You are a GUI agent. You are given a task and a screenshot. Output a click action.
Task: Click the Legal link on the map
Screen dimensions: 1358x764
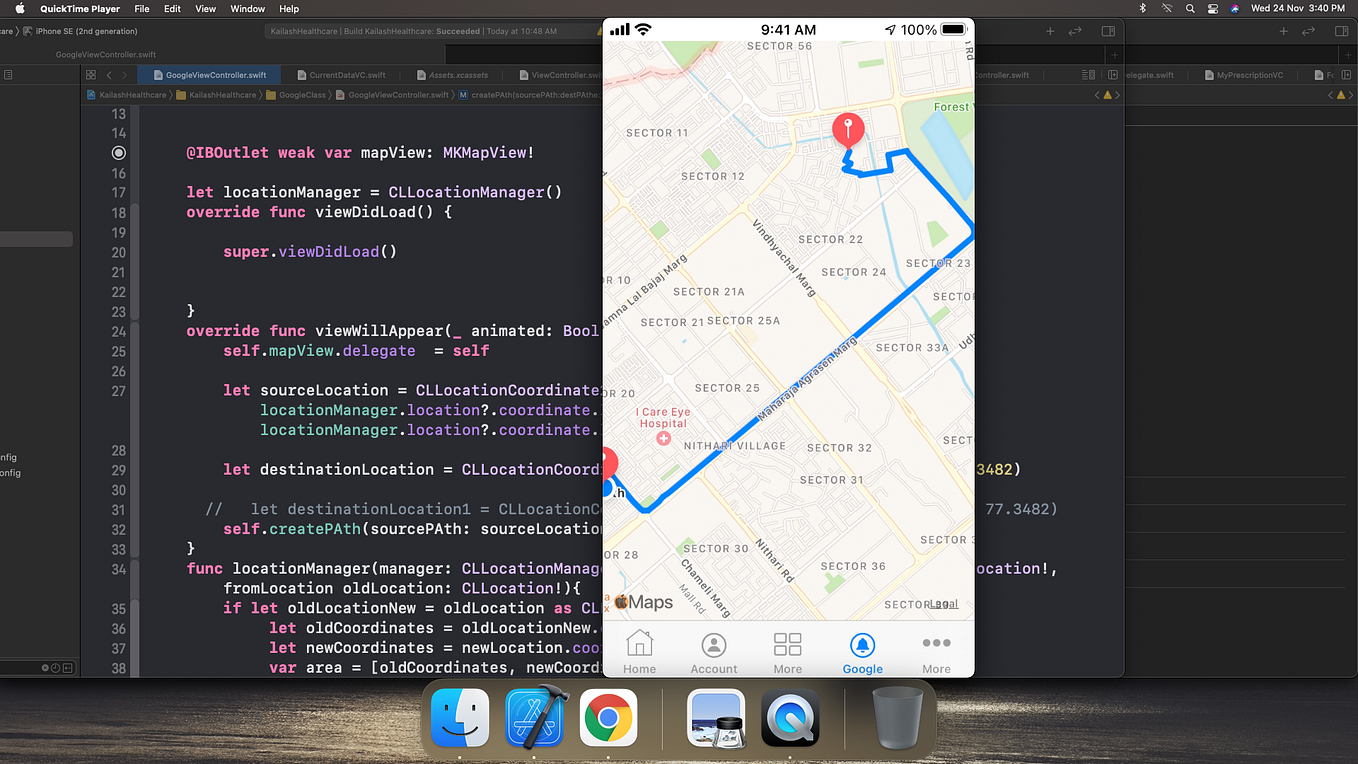[x=946, y=604]
